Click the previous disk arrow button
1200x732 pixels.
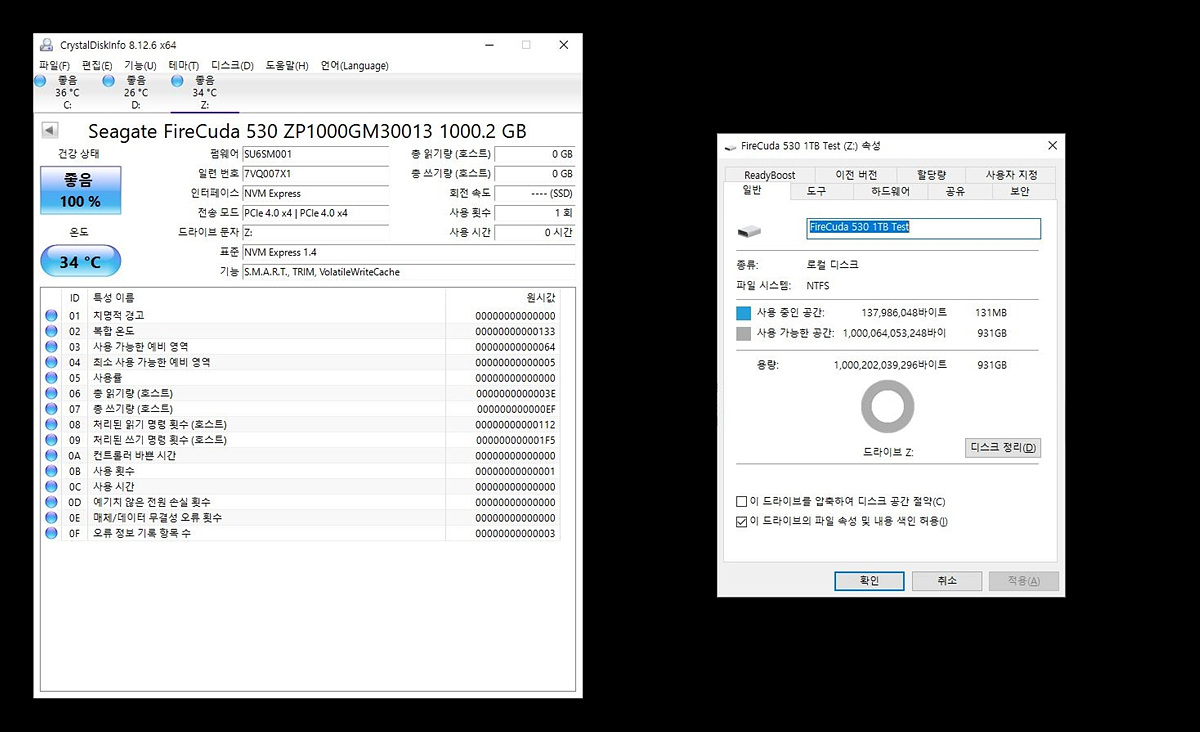click(x=50, y=131)
